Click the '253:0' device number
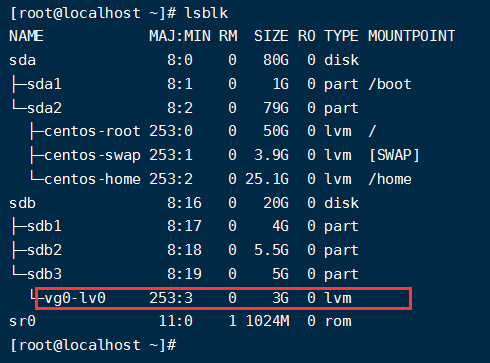The image size is (490, 363). click(171, 131)
